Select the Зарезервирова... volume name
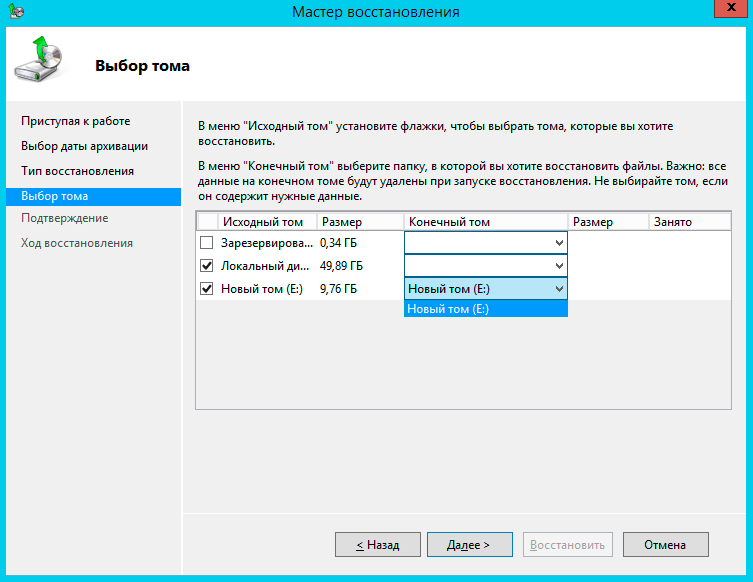Screen dimensions: 753x582 tap(267, 243)
